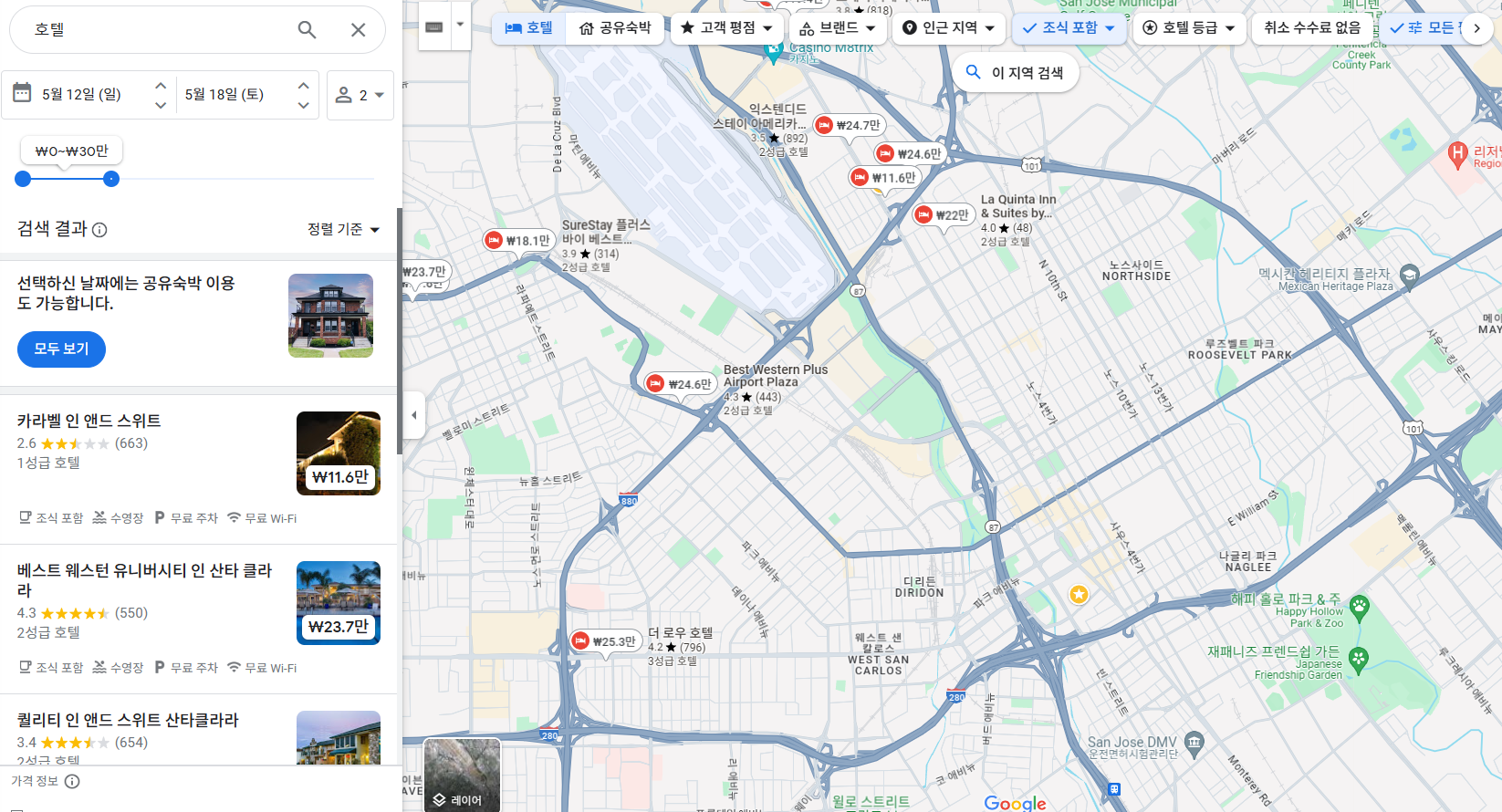Image resolution: width=1502 pixels, height=812 pixels.
Task: Click the SureStay 플러스 map label
Action: click(x=605, y=232)
